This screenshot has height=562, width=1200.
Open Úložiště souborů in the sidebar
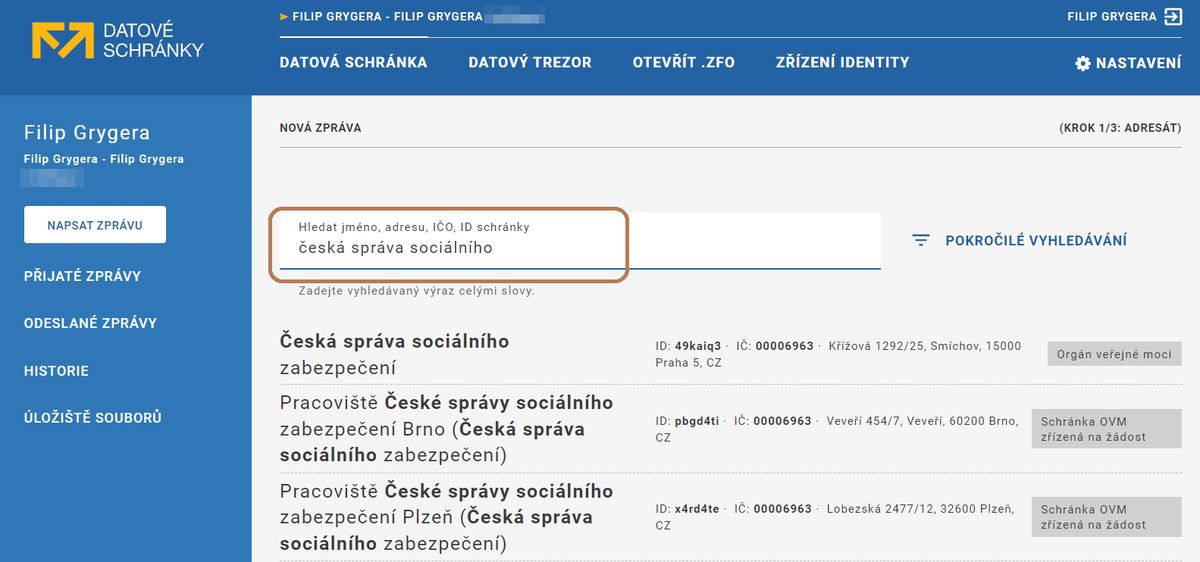coord(93,418)
